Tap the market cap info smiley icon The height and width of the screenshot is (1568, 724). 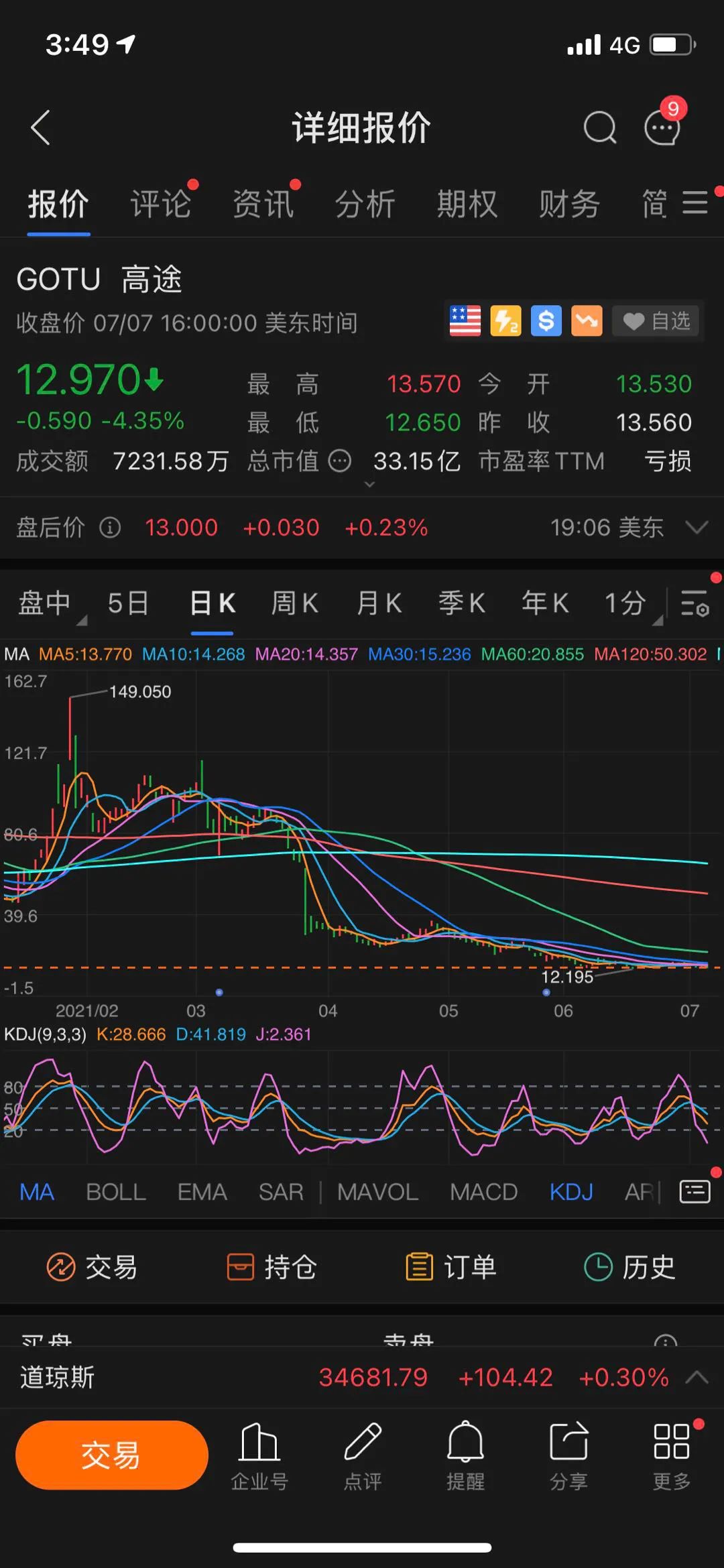[x=340, y=461]
